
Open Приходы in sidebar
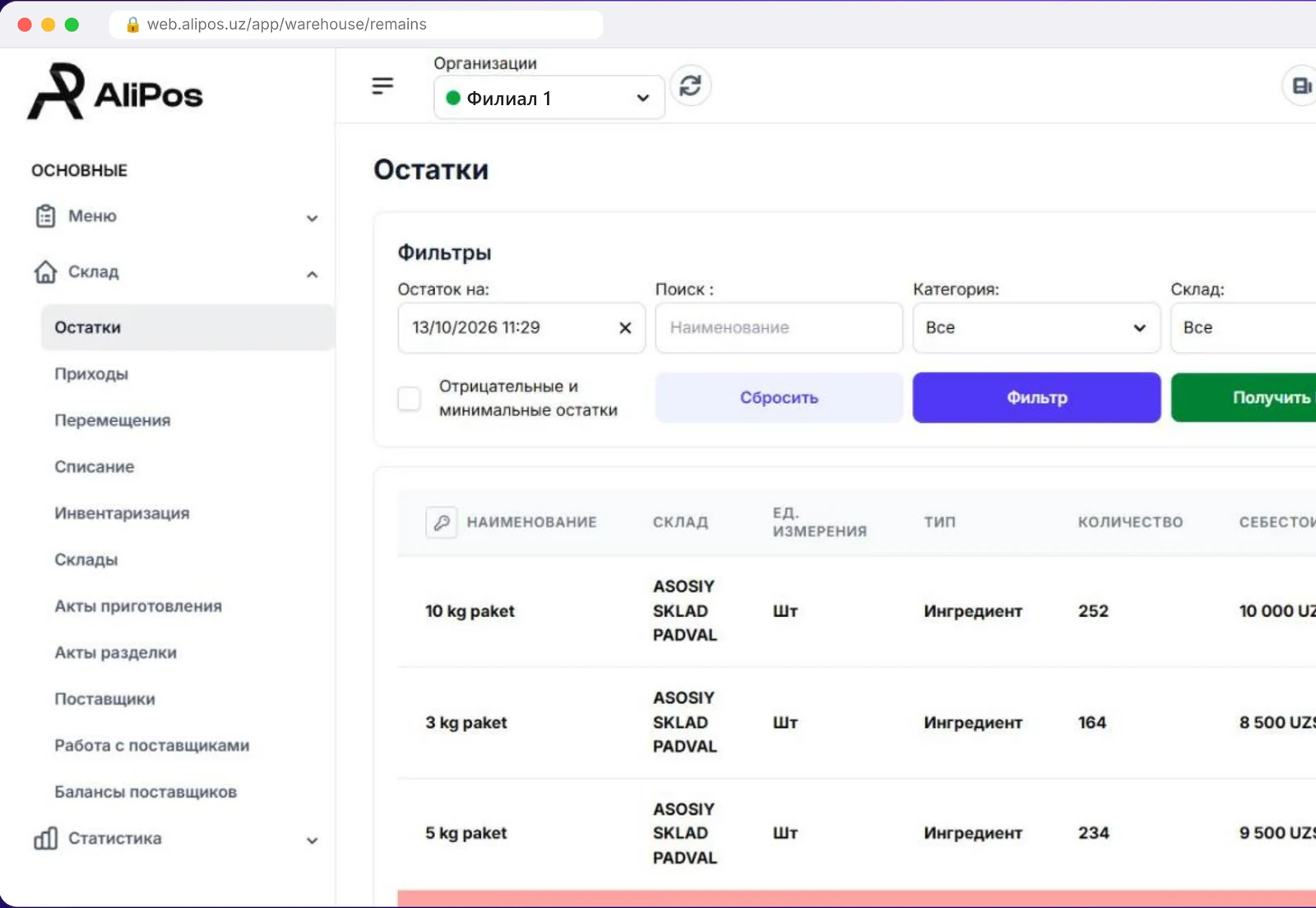tap(91, 374)
